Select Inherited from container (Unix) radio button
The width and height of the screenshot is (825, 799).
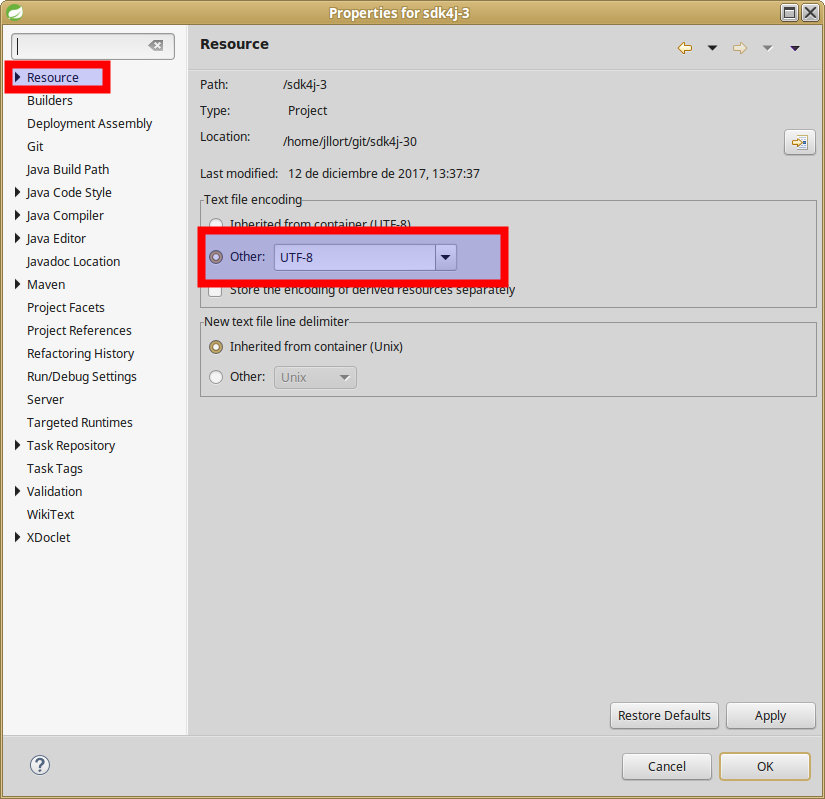coord(216,347)
